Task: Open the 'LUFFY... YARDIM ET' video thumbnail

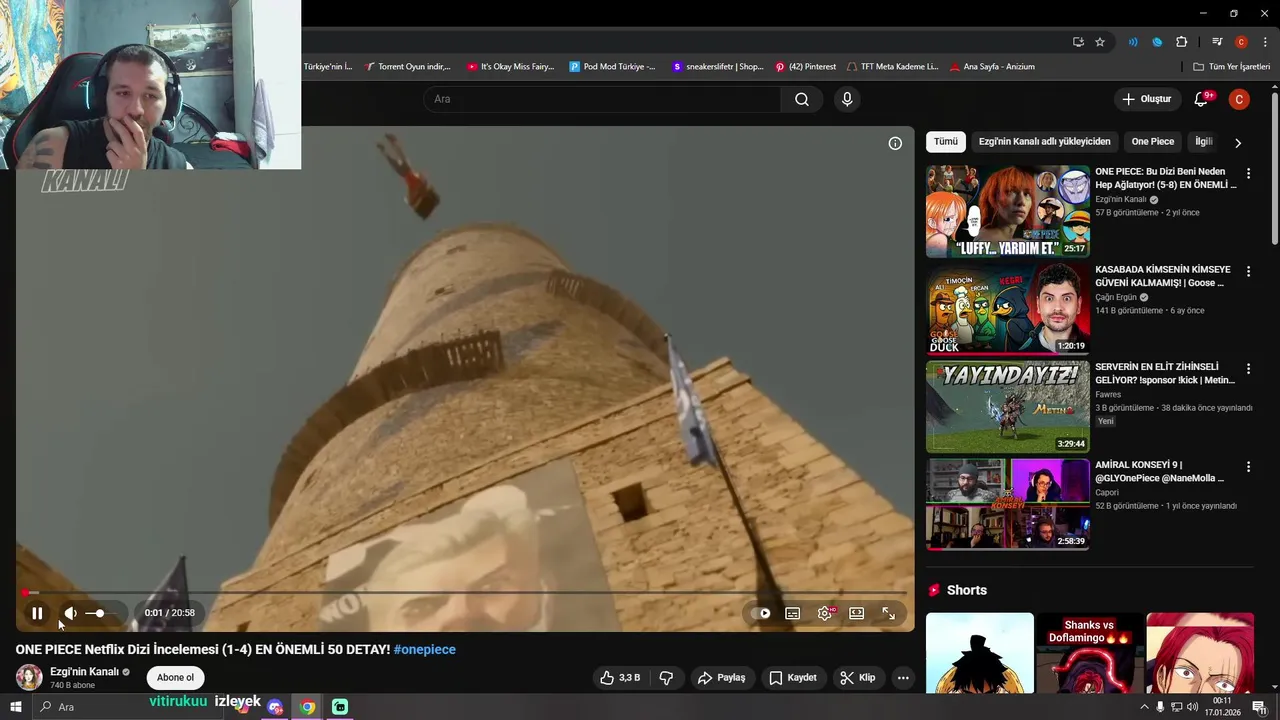Action: 1008,211
